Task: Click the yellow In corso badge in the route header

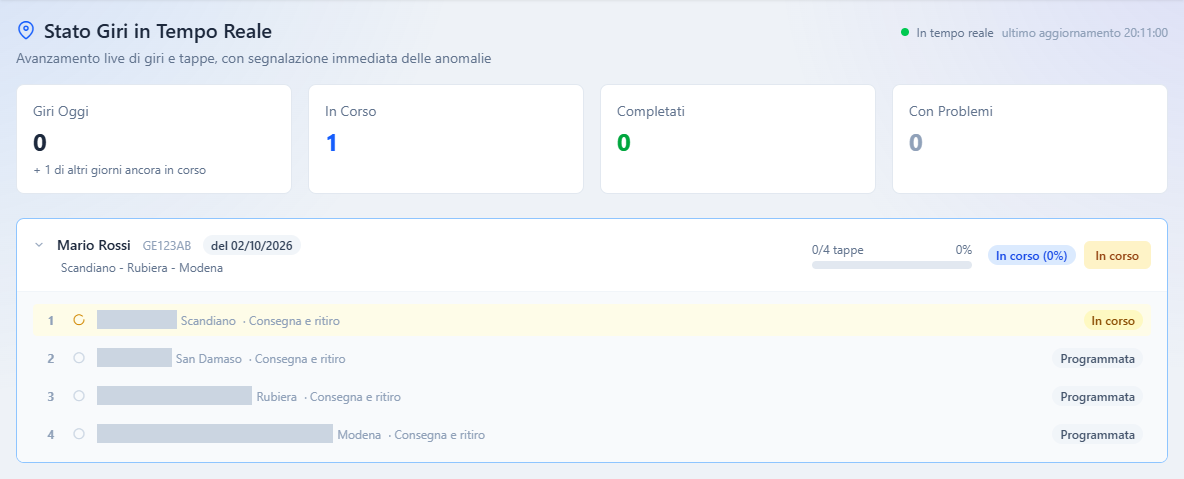Action: [x=1117, y=255]
